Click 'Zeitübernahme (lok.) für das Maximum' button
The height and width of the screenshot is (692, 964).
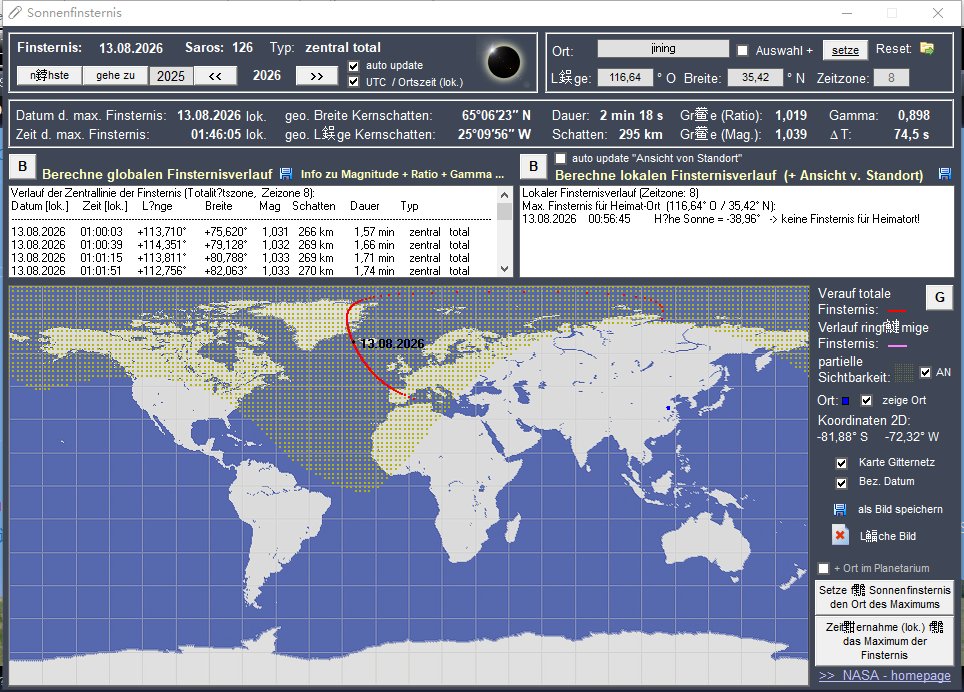(x=884, y=641)
